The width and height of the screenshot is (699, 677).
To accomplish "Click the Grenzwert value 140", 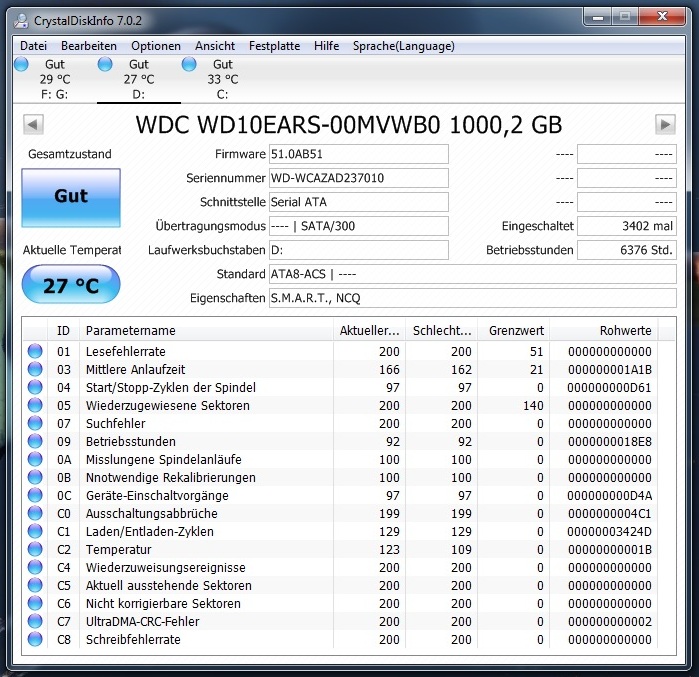I will click(x=533, y=406).
